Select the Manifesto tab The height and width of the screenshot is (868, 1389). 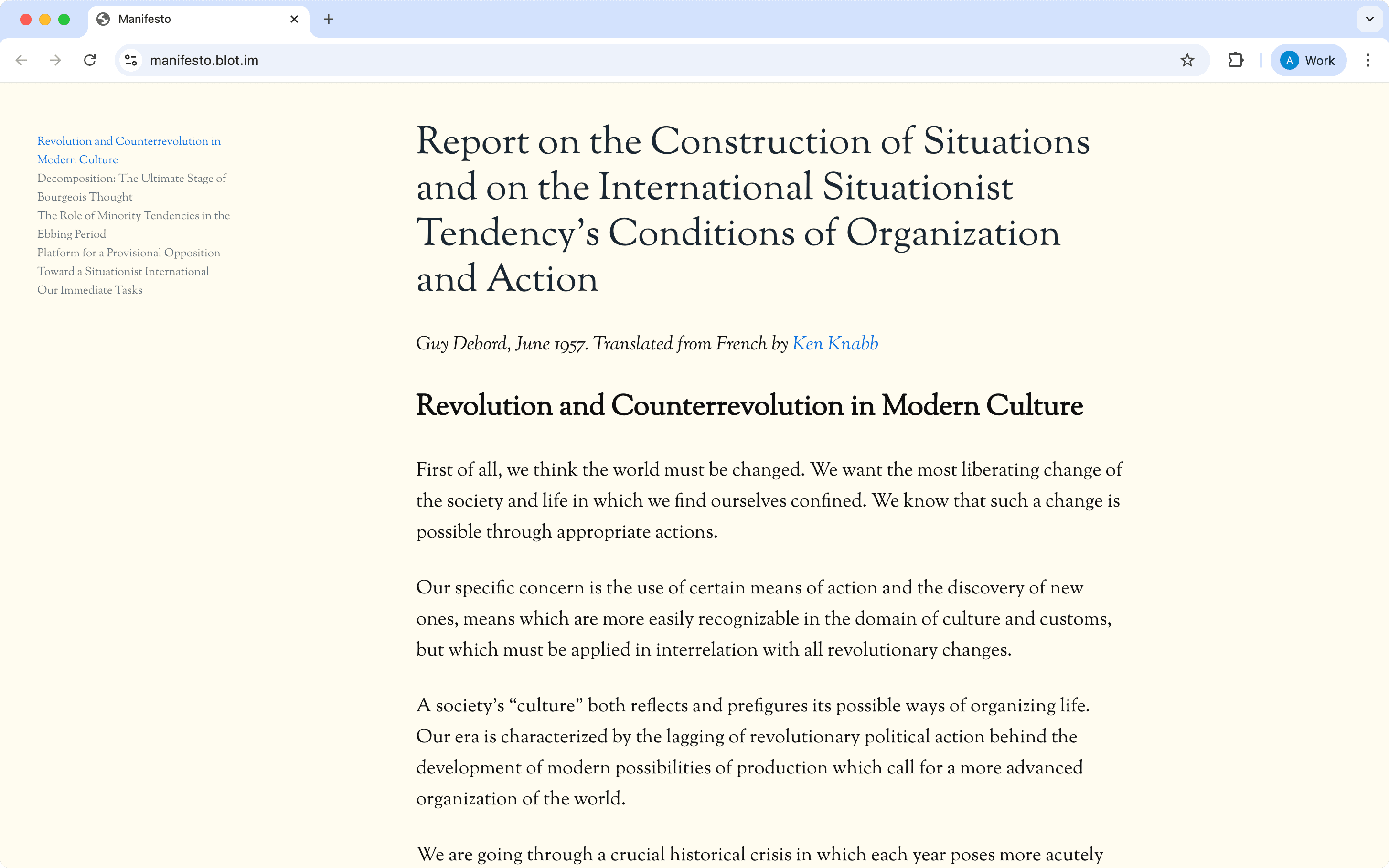coord(198,20)
